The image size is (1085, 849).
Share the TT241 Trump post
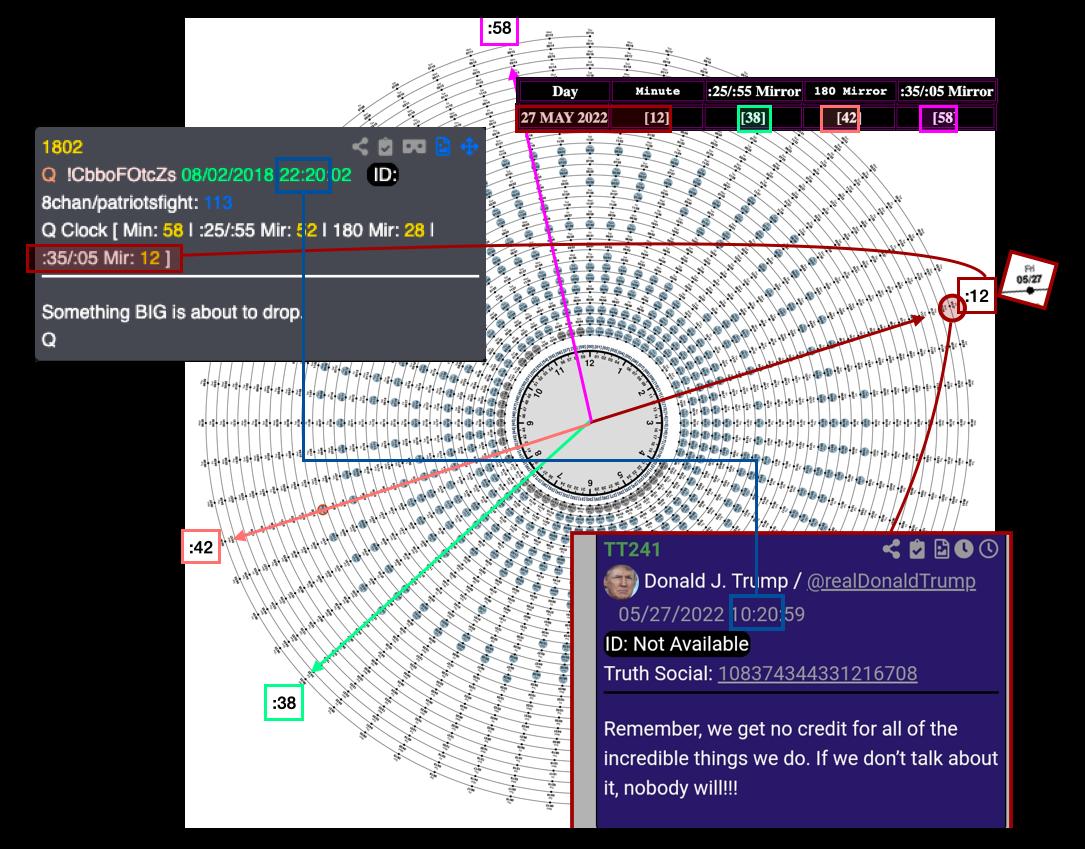[891, 549]
